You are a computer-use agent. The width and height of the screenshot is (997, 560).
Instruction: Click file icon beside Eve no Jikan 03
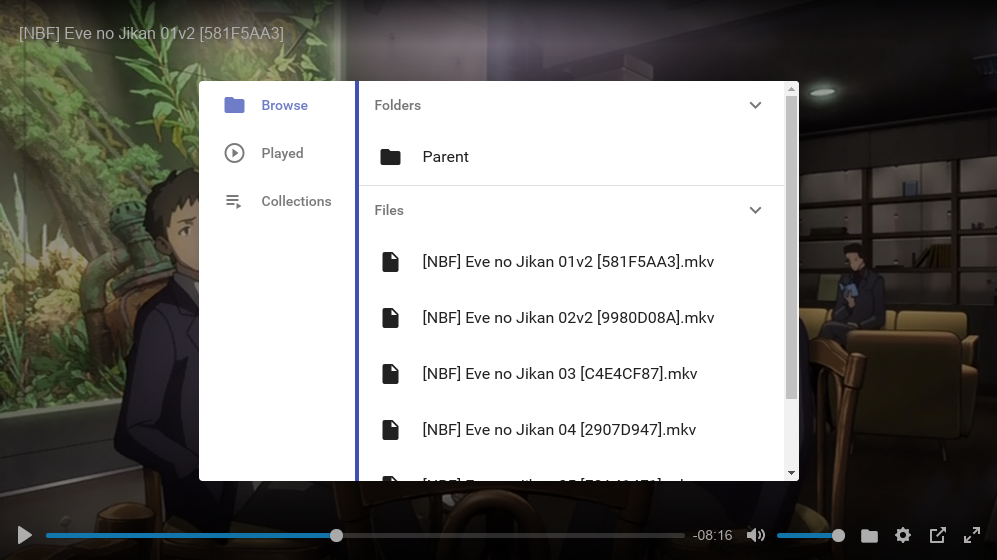click(x=390, y=374)
